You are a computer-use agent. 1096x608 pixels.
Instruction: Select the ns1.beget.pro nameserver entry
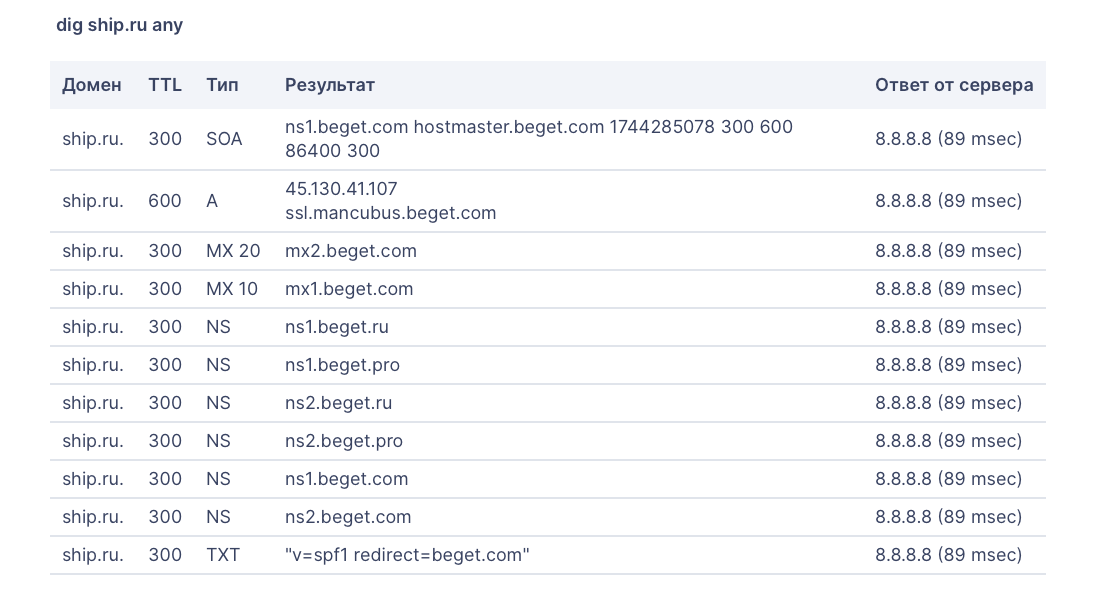point(342,365)
